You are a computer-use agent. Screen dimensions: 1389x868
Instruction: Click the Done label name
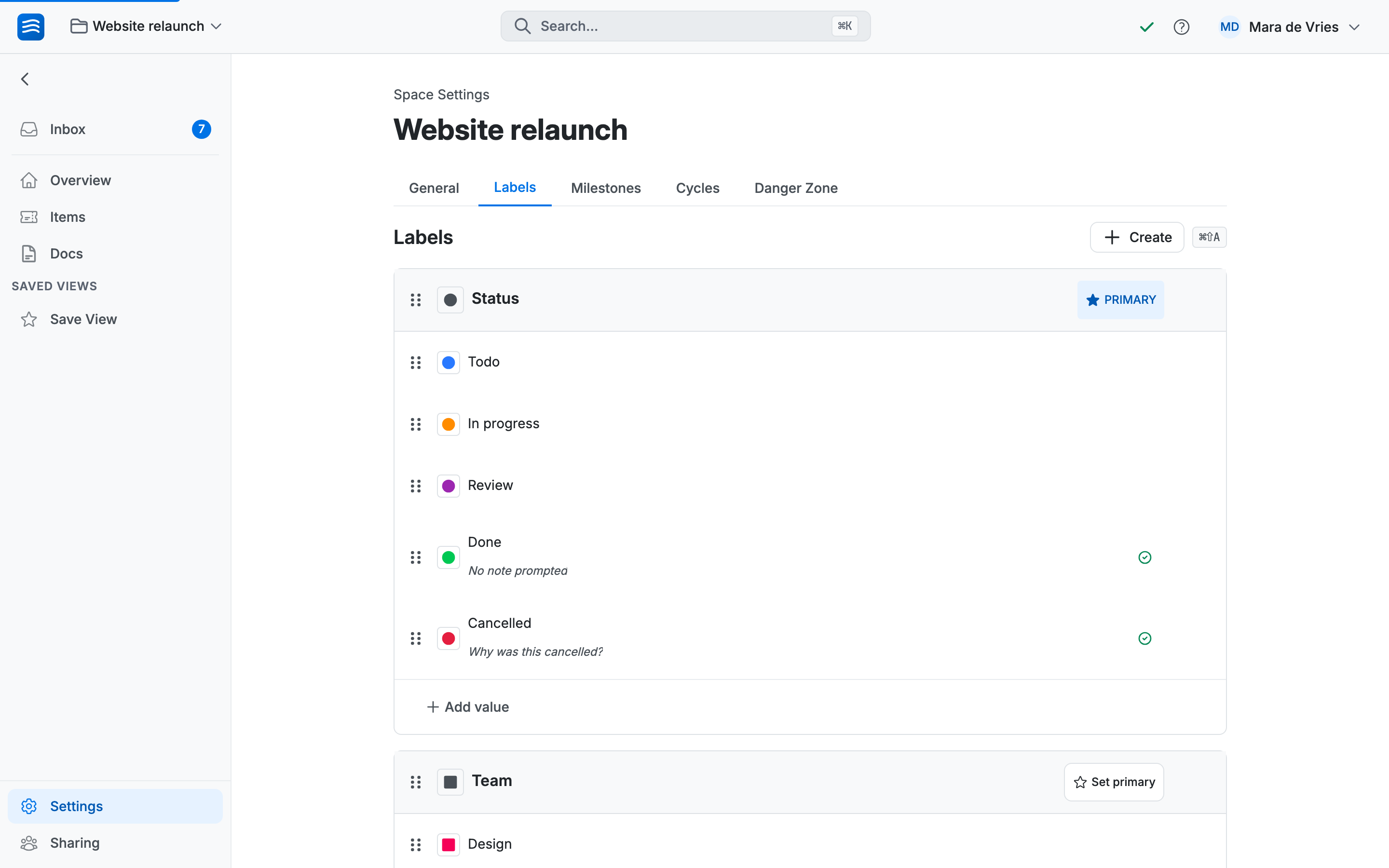pos(484,542)
